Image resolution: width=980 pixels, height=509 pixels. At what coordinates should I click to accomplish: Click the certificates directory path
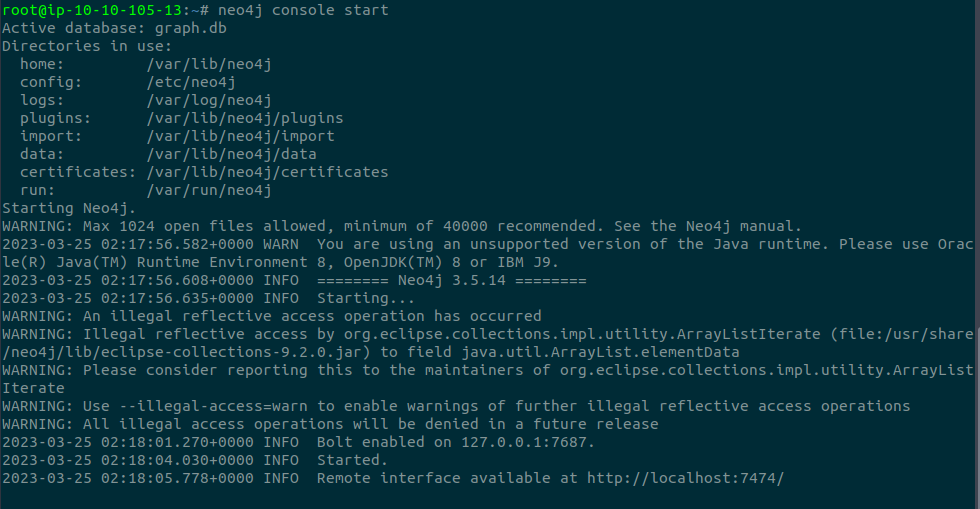[267, 172]
